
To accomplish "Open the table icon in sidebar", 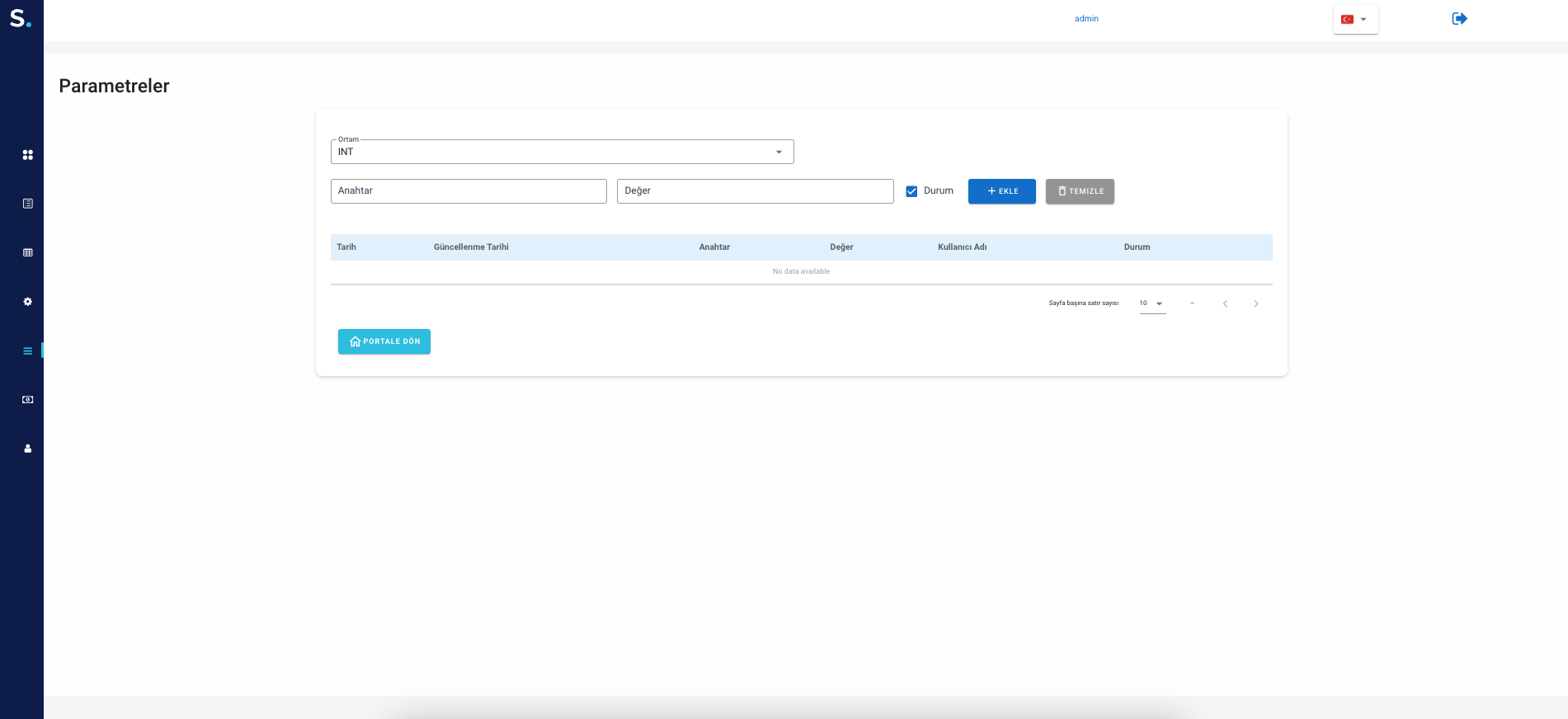I will [x=28, y=253].
